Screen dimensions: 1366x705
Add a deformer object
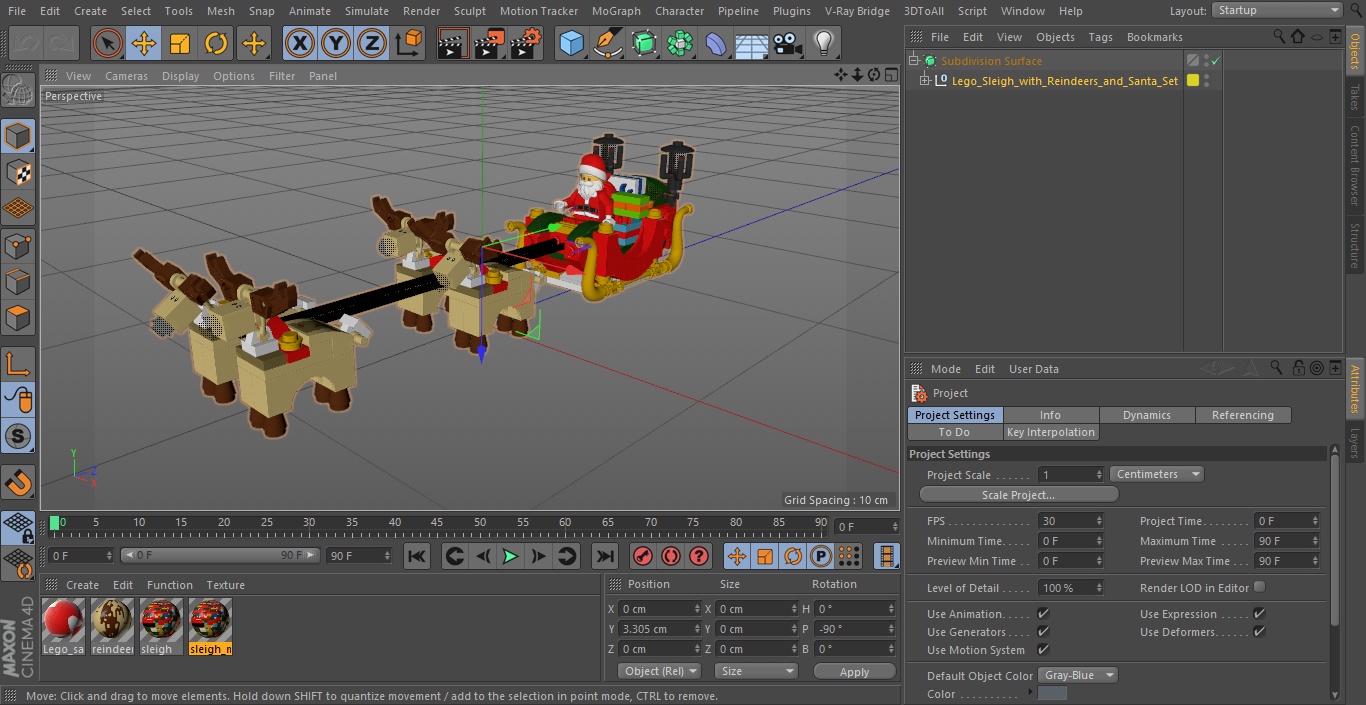click(x=716, y=43)
